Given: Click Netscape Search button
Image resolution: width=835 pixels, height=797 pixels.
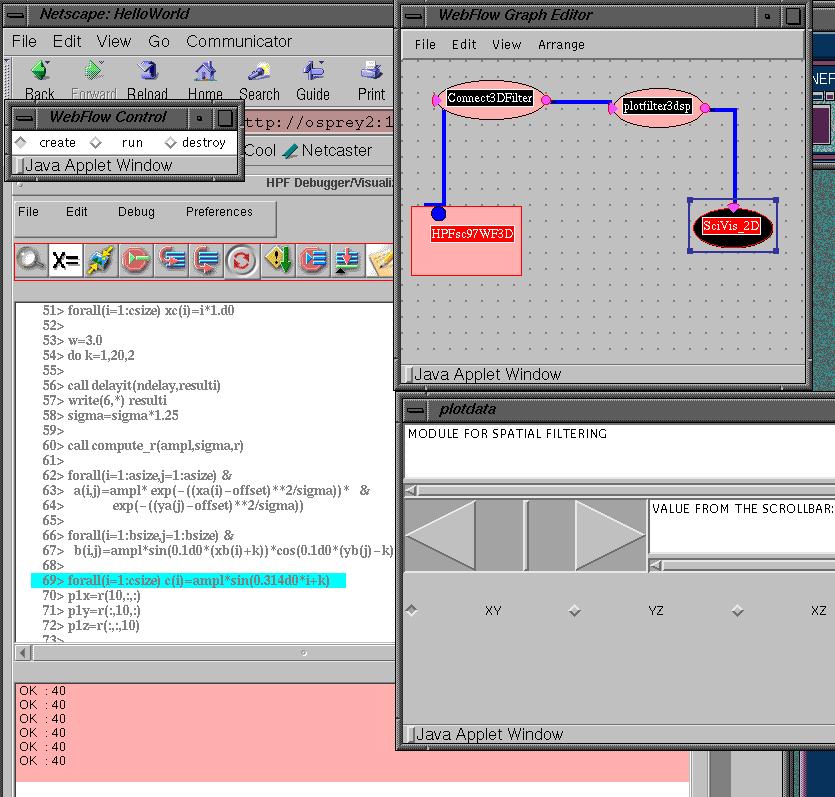Looking at the screenshot, I should tap(259, 80).
